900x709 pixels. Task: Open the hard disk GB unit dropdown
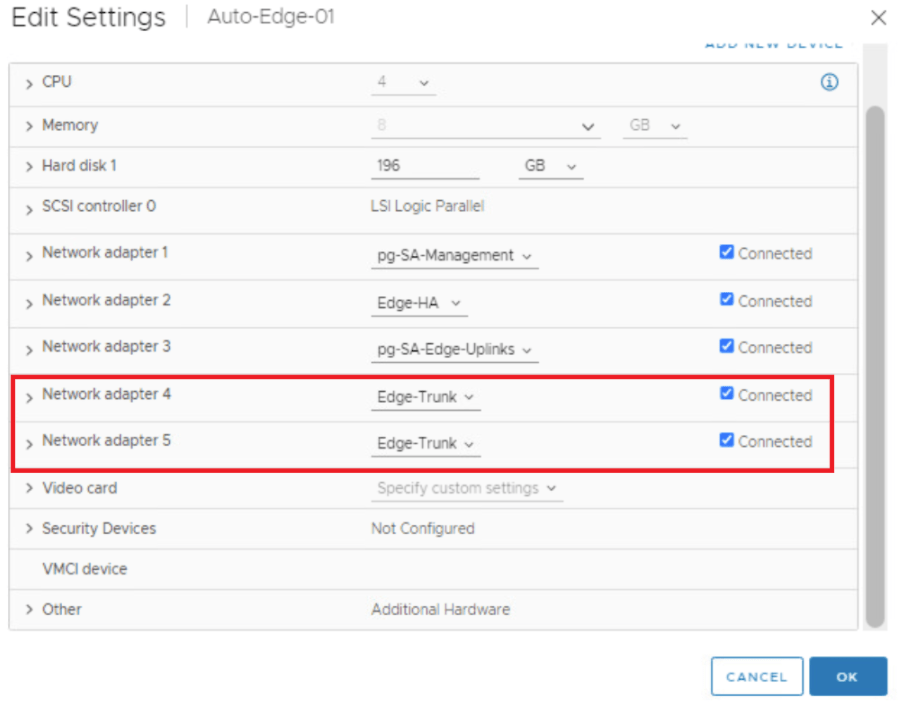click(551, 167)
